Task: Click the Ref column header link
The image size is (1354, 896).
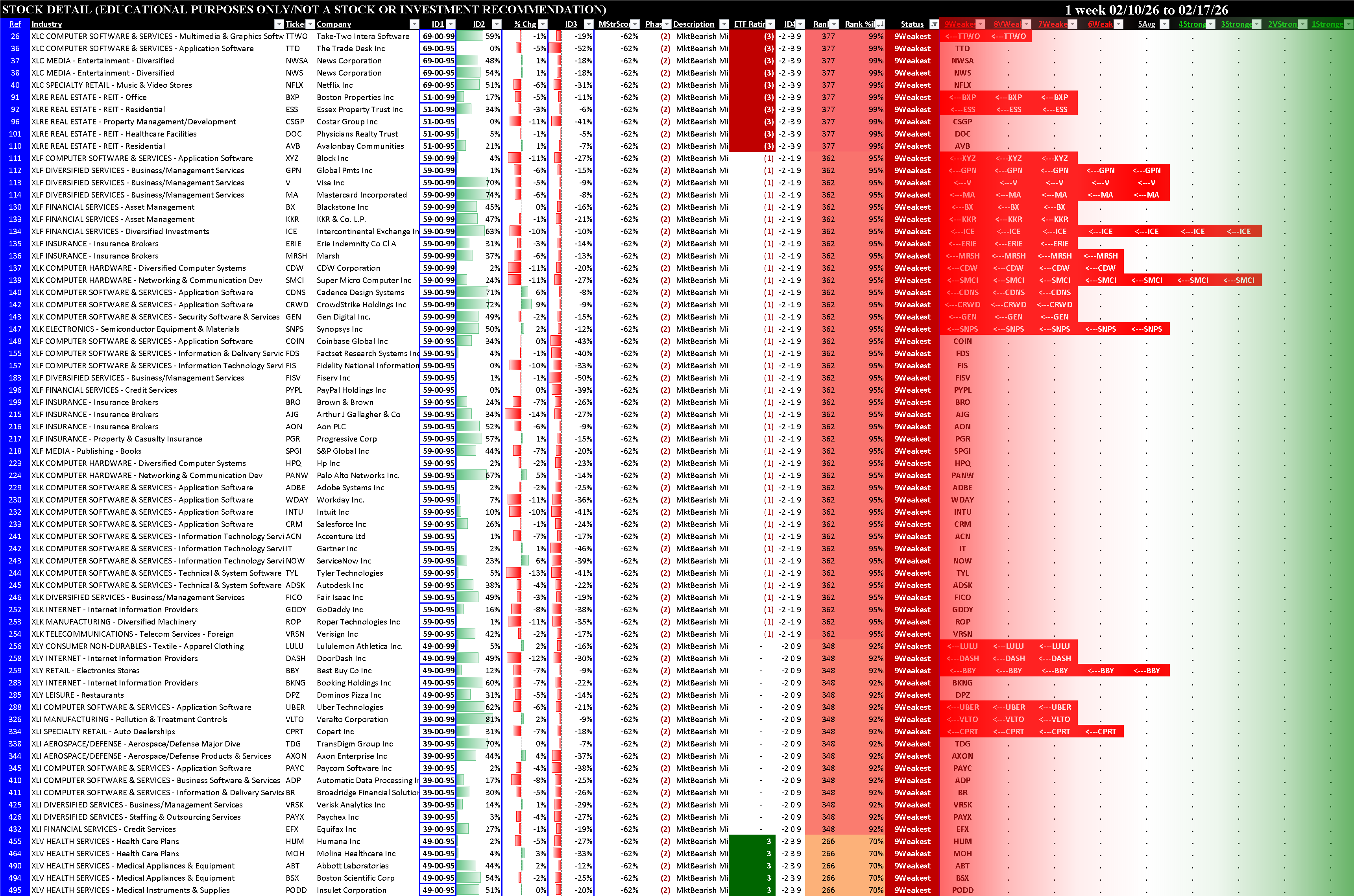Action: 15,24
